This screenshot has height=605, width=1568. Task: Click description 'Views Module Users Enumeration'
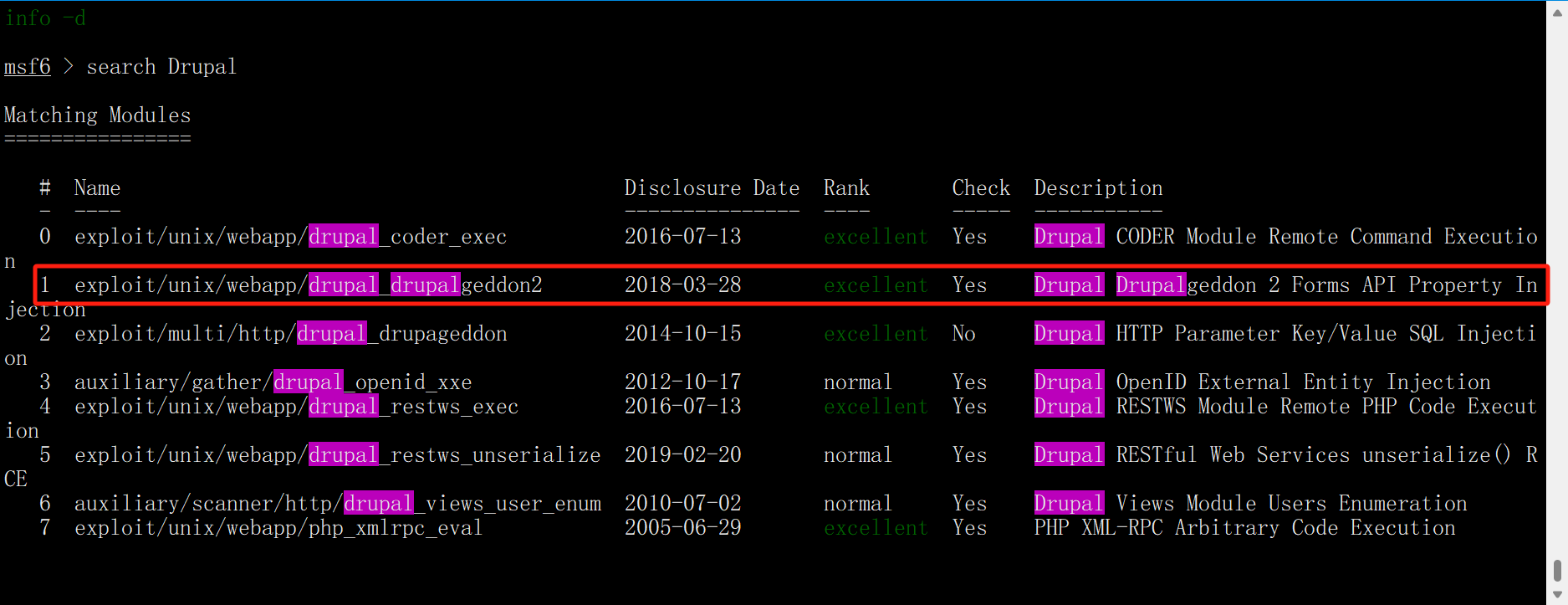pyautogui.click(x=1291, y=504)
